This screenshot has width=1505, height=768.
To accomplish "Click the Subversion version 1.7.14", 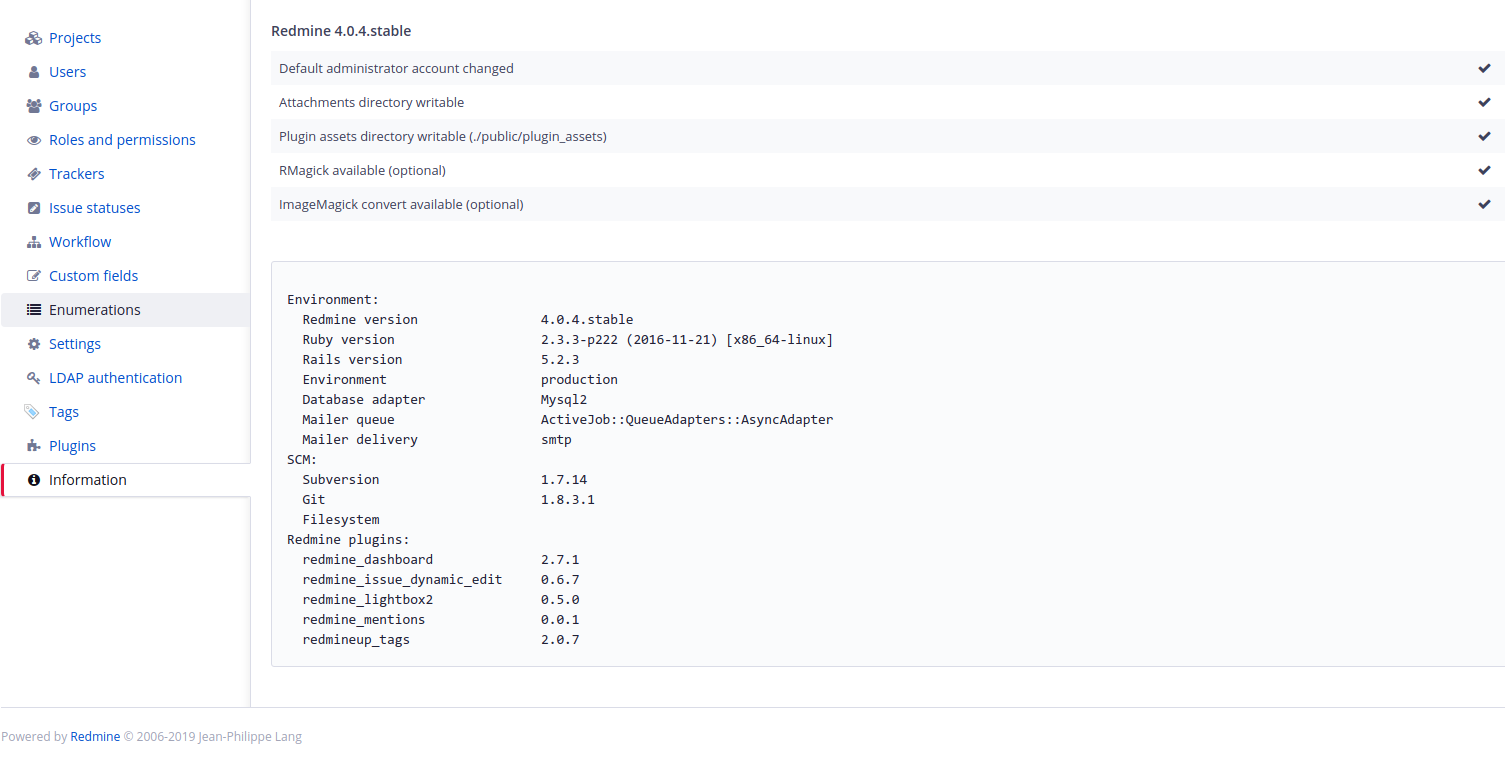I will [564, 480].
